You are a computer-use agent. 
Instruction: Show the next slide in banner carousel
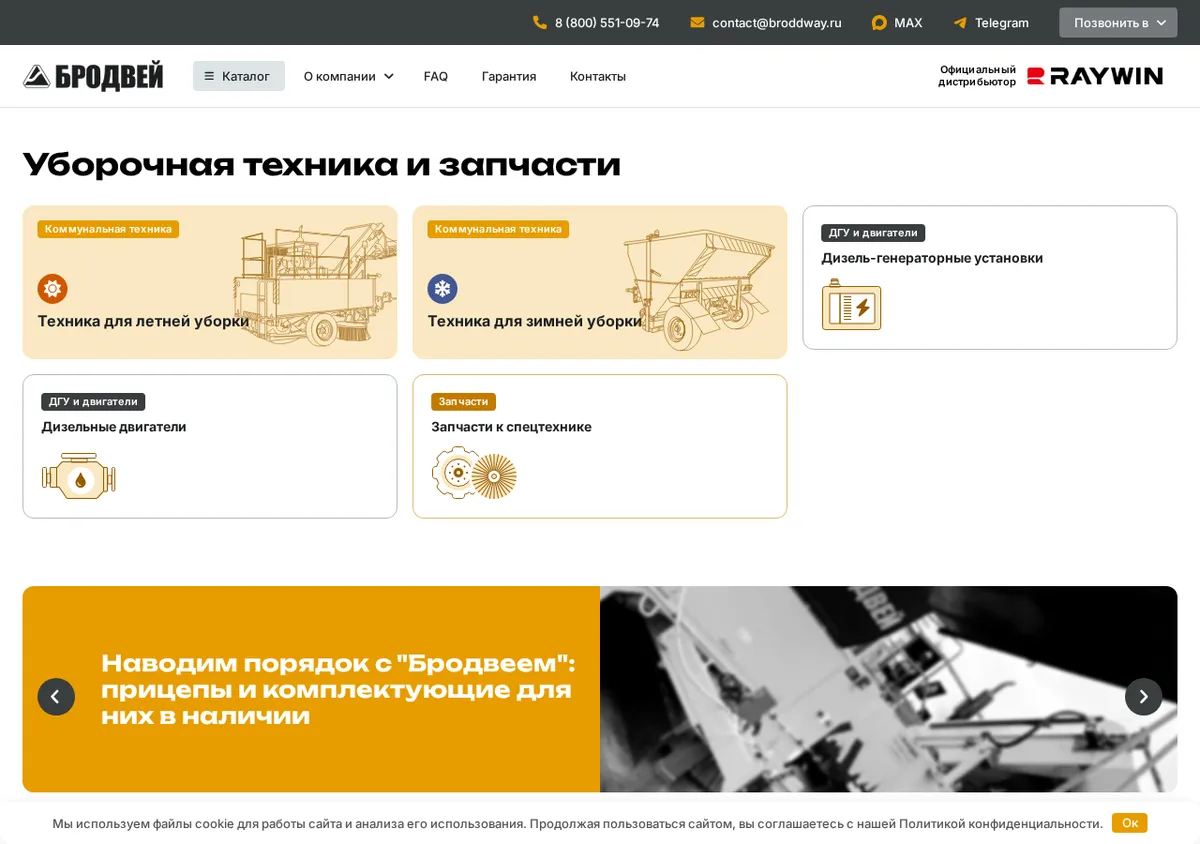click(1144, 696)
